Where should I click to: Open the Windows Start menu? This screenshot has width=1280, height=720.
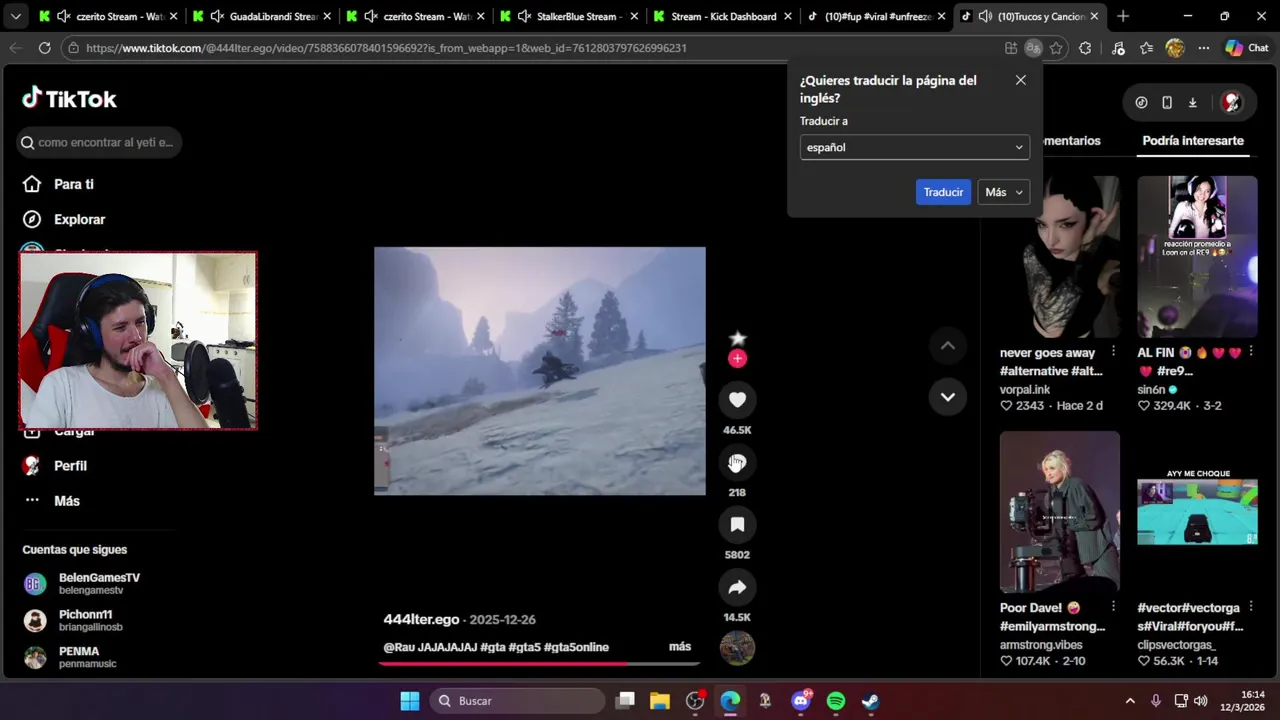(x=410, y=701)
